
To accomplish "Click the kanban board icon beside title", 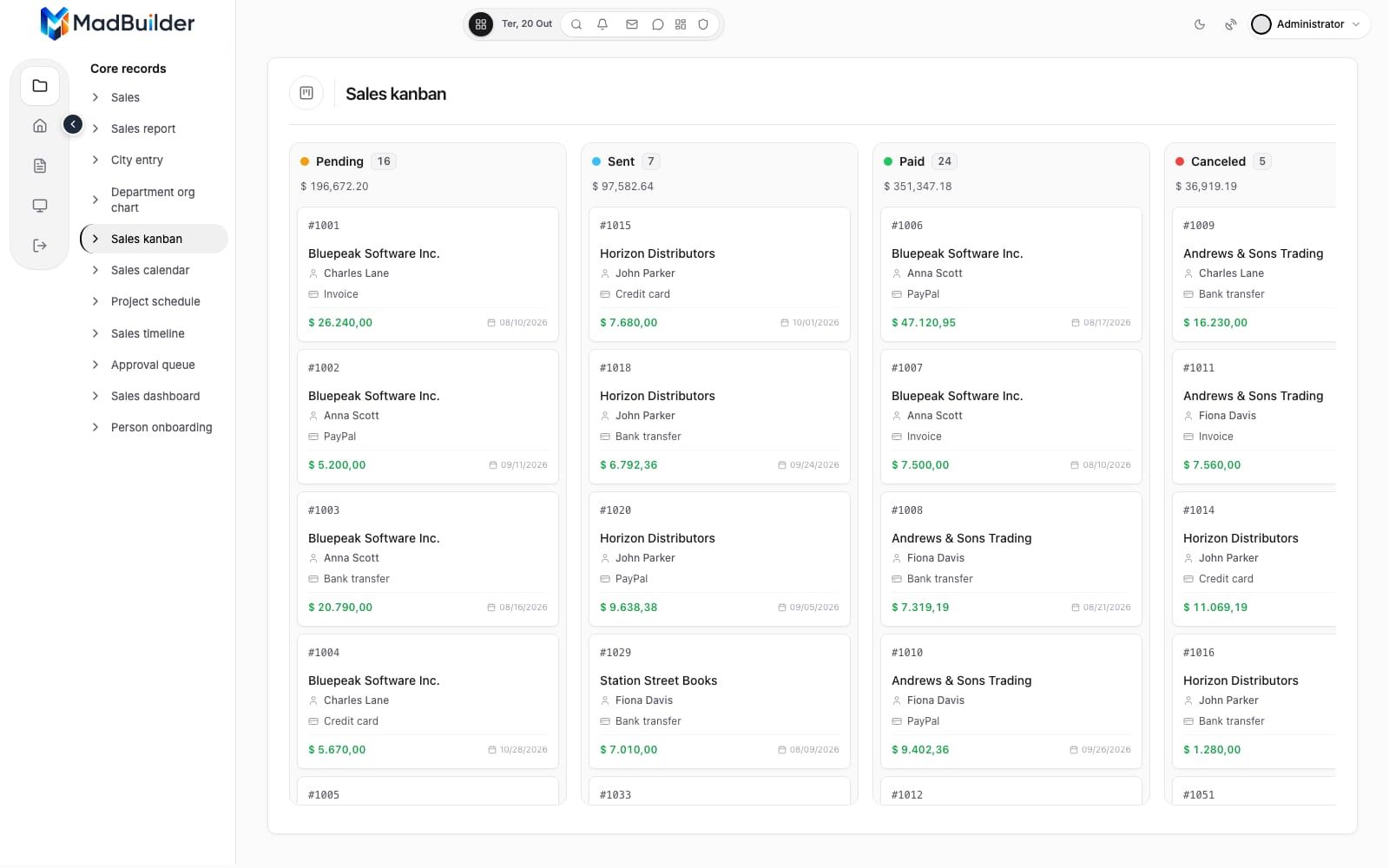I will [306, 93].
